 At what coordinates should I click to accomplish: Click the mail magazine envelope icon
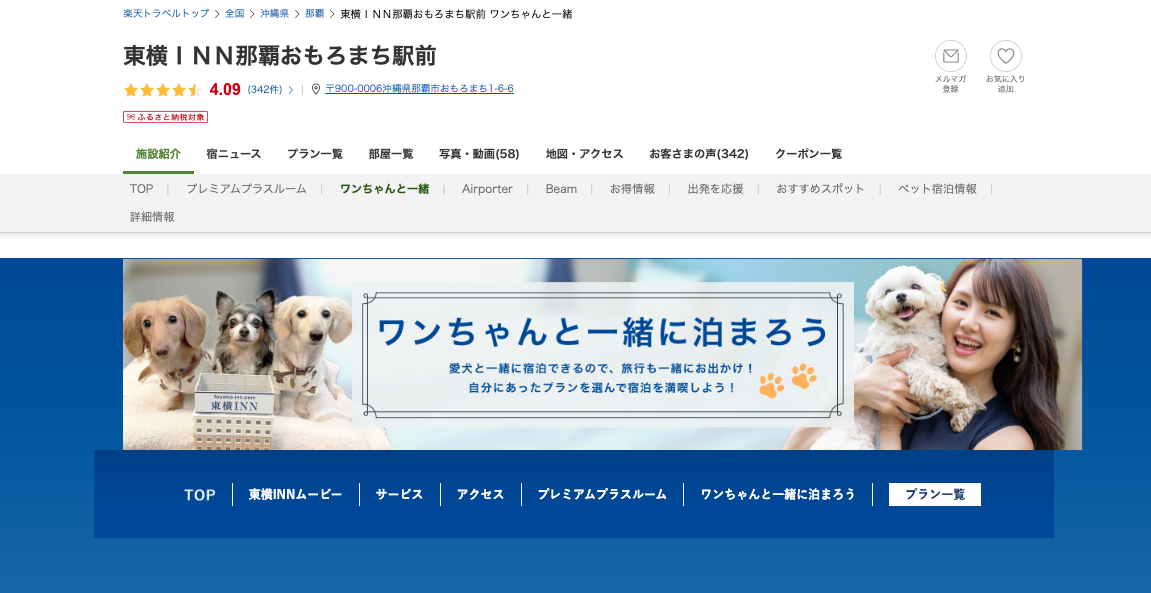951,57
